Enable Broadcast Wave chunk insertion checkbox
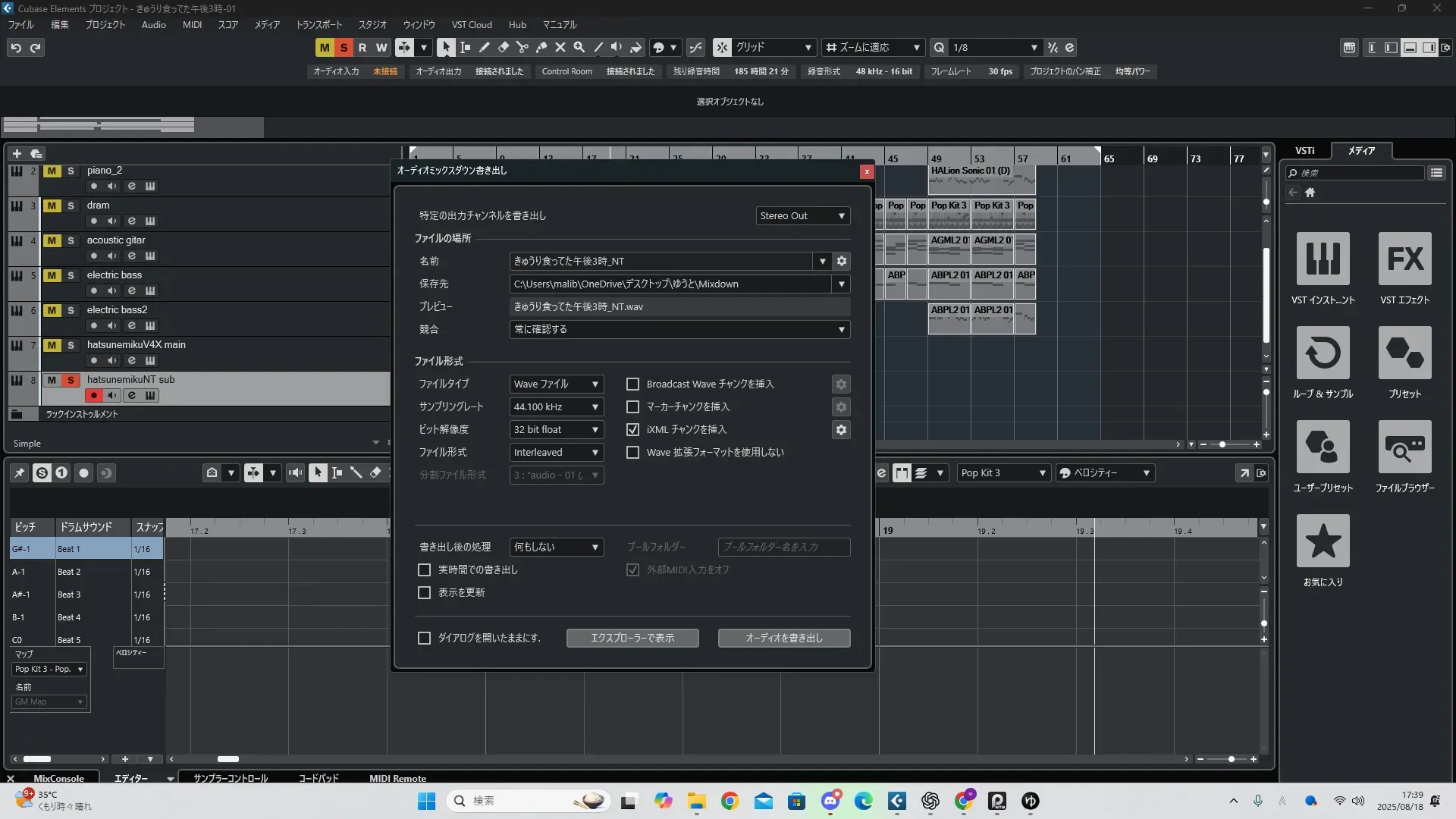Image resolution: width=1456 pixels, height=819 pixels. point(632,384)
